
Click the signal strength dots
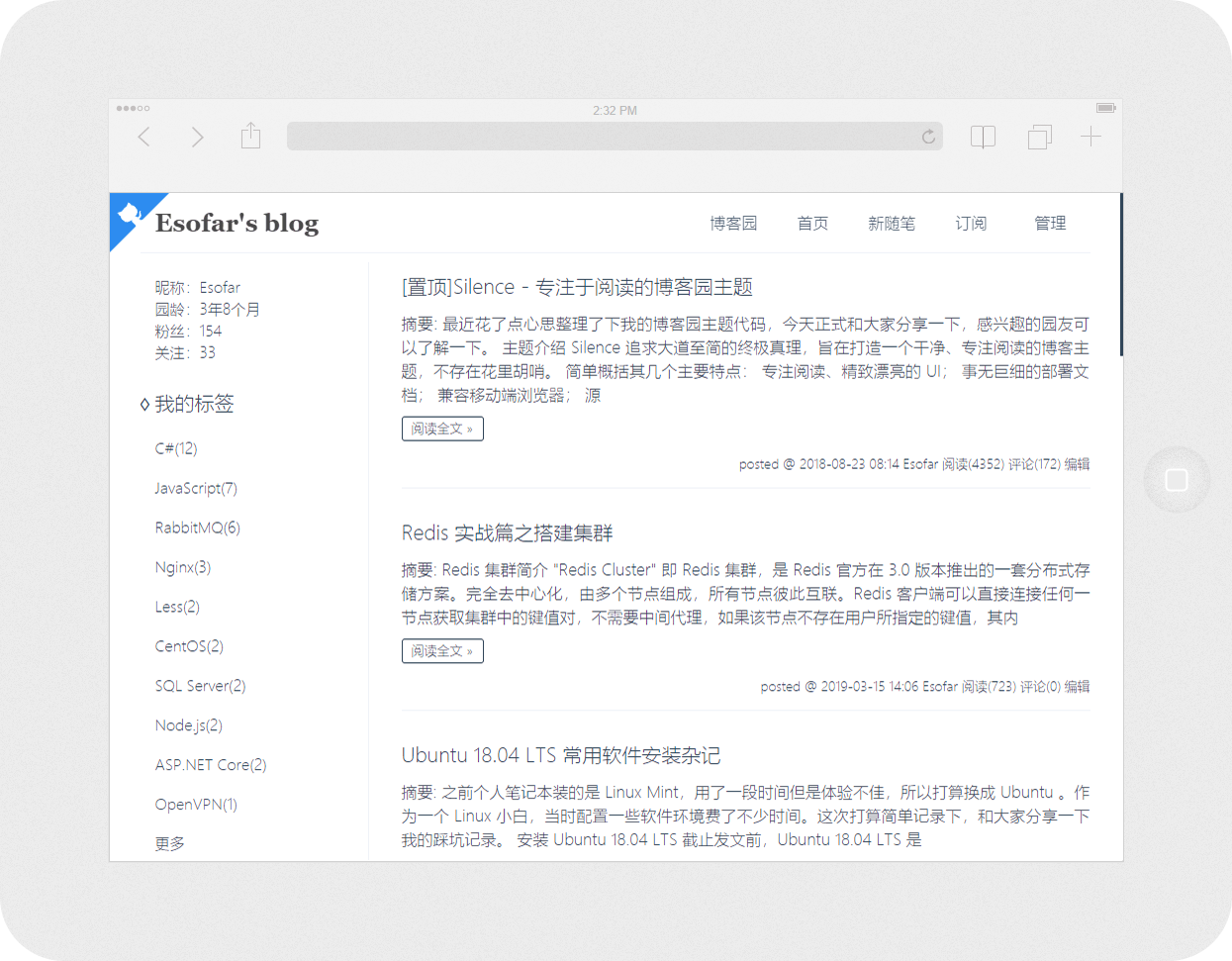pos(133,108)
